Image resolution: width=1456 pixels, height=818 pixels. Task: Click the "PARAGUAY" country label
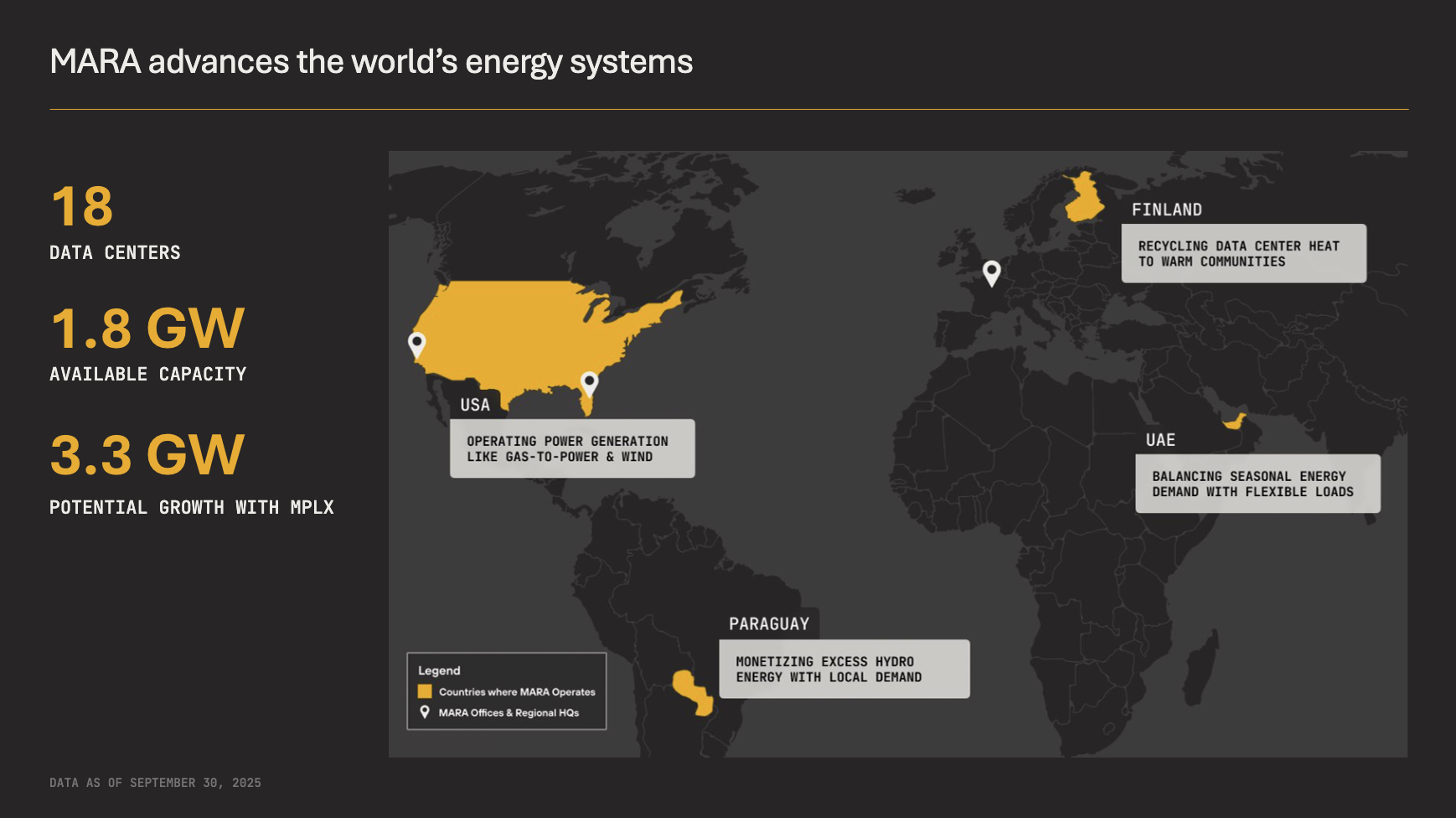(769, 624)
